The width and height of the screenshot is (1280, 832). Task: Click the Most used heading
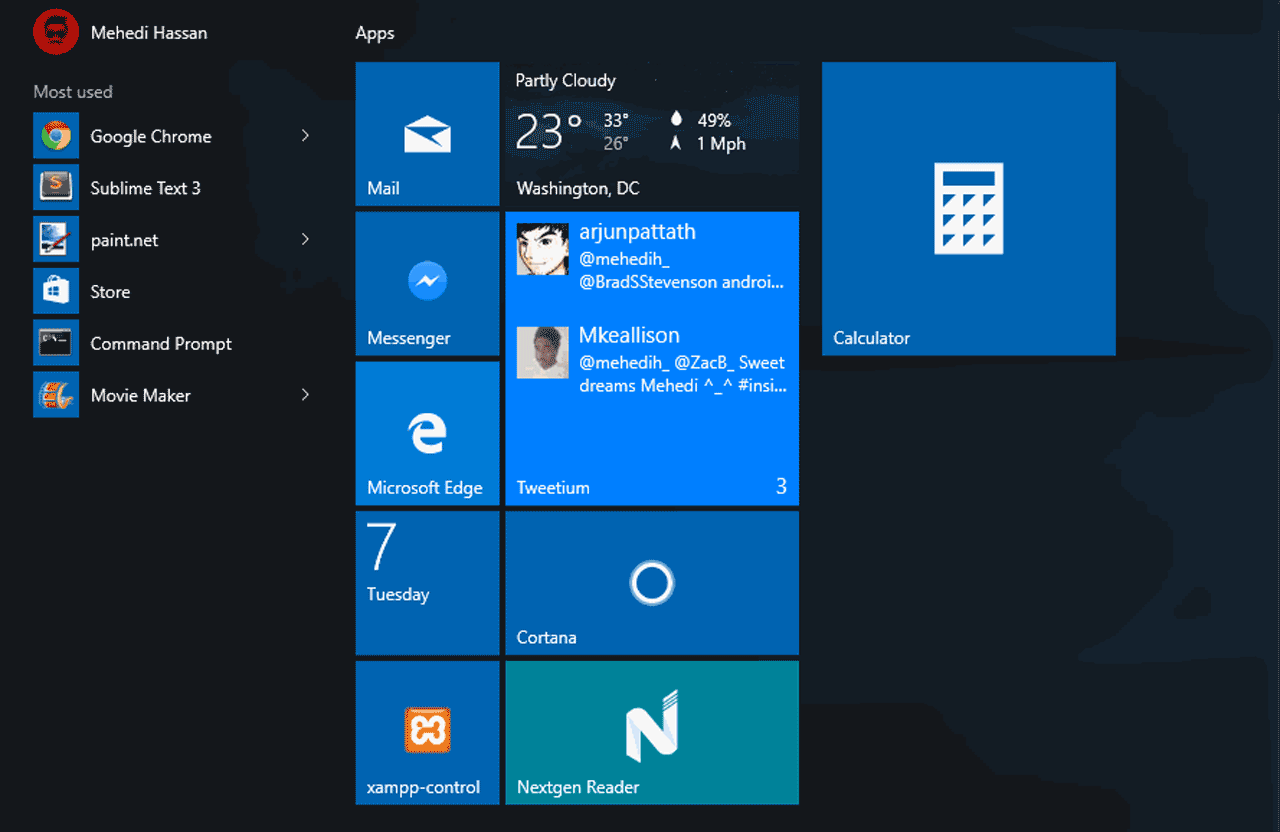pos(73,92)
